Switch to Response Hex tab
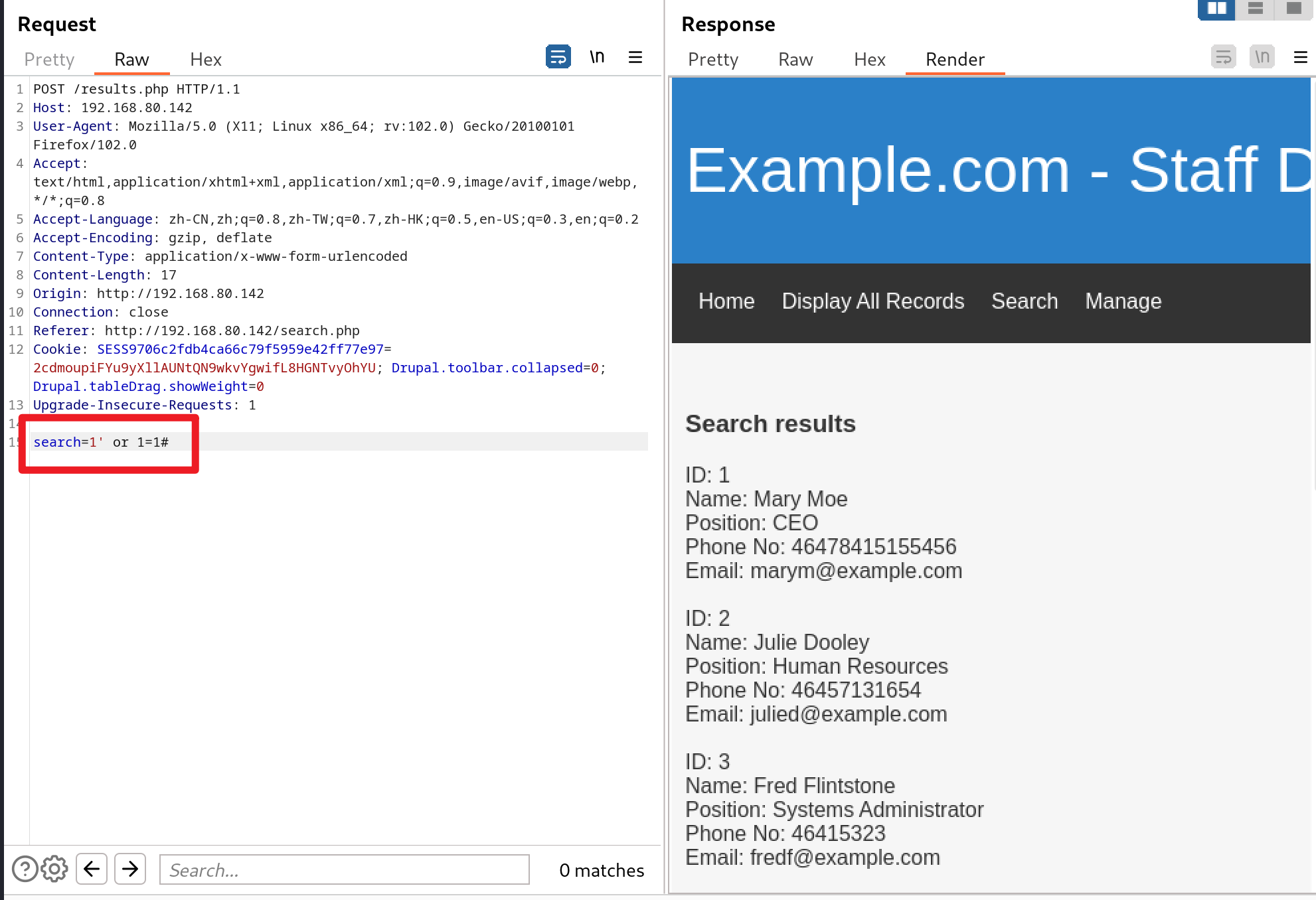Screen dimensions: 1316x900 870,59
